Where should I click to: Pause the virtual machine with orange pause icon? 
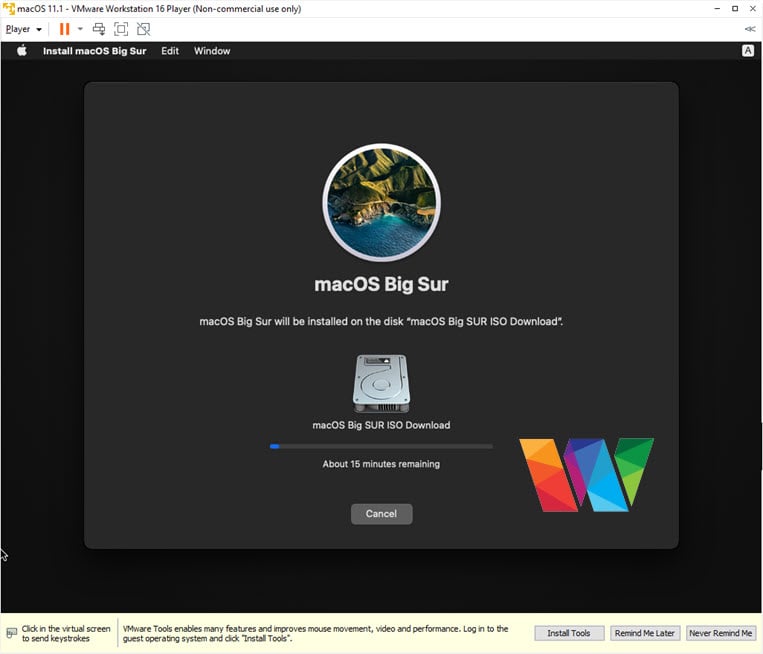64,29
